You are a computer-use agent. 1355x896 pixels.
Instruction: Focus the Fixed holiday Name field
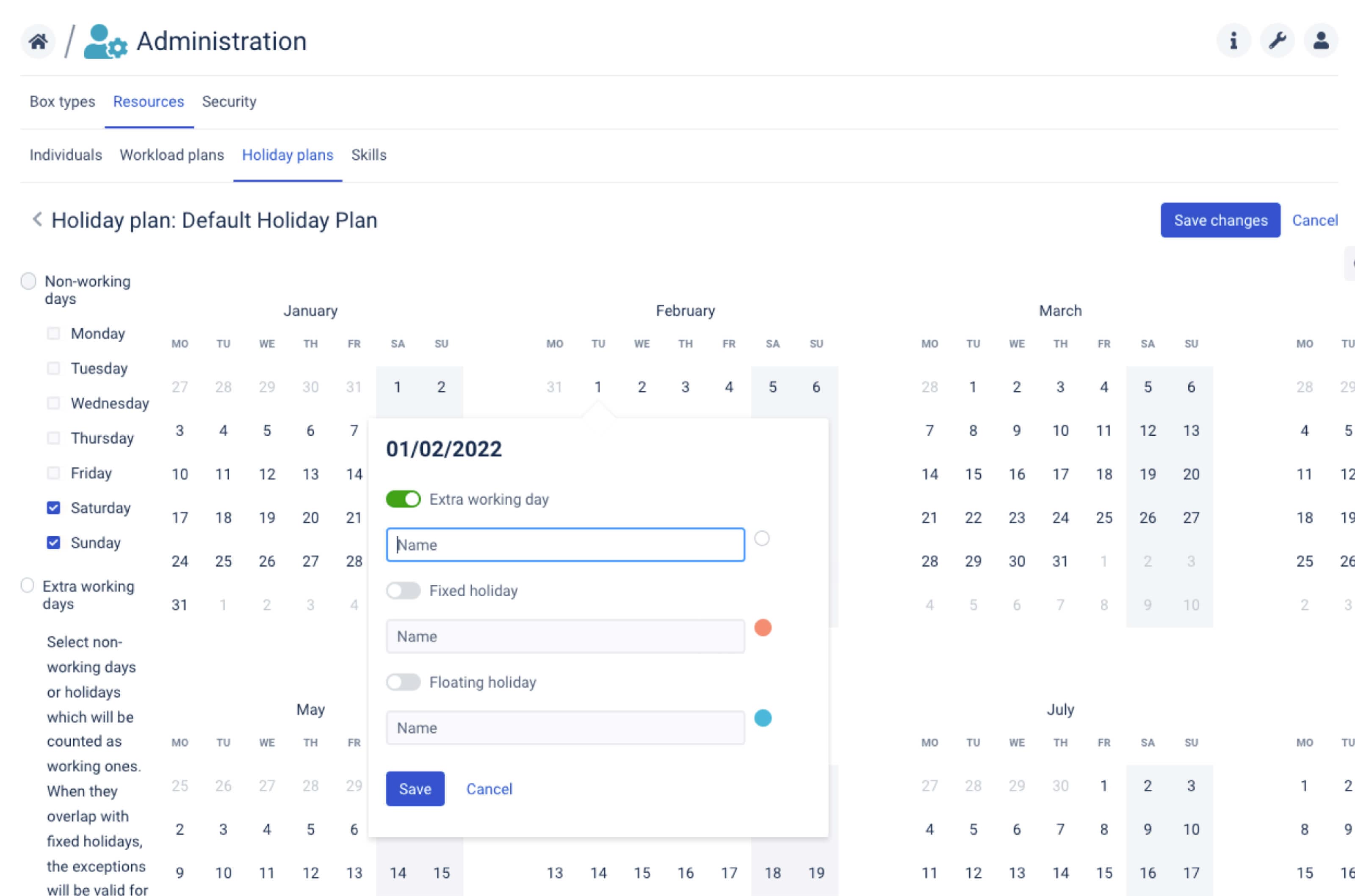point(566,636)
